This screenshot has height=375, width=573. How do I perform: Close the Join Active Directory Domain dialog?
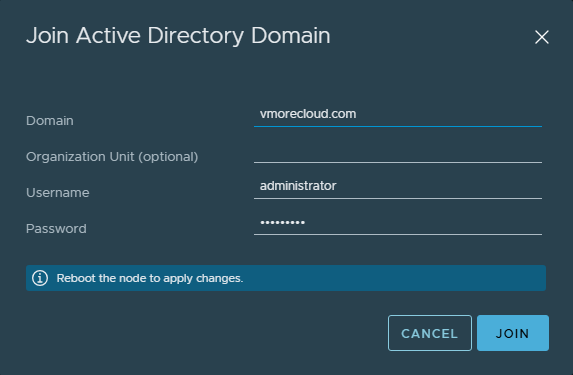pos(542,37)
